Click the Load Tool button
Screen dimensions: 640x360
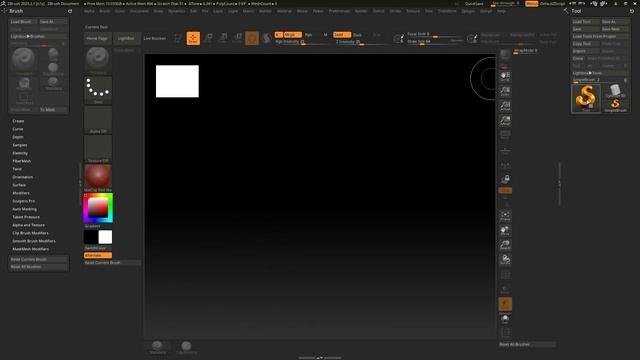click(585, 22)
